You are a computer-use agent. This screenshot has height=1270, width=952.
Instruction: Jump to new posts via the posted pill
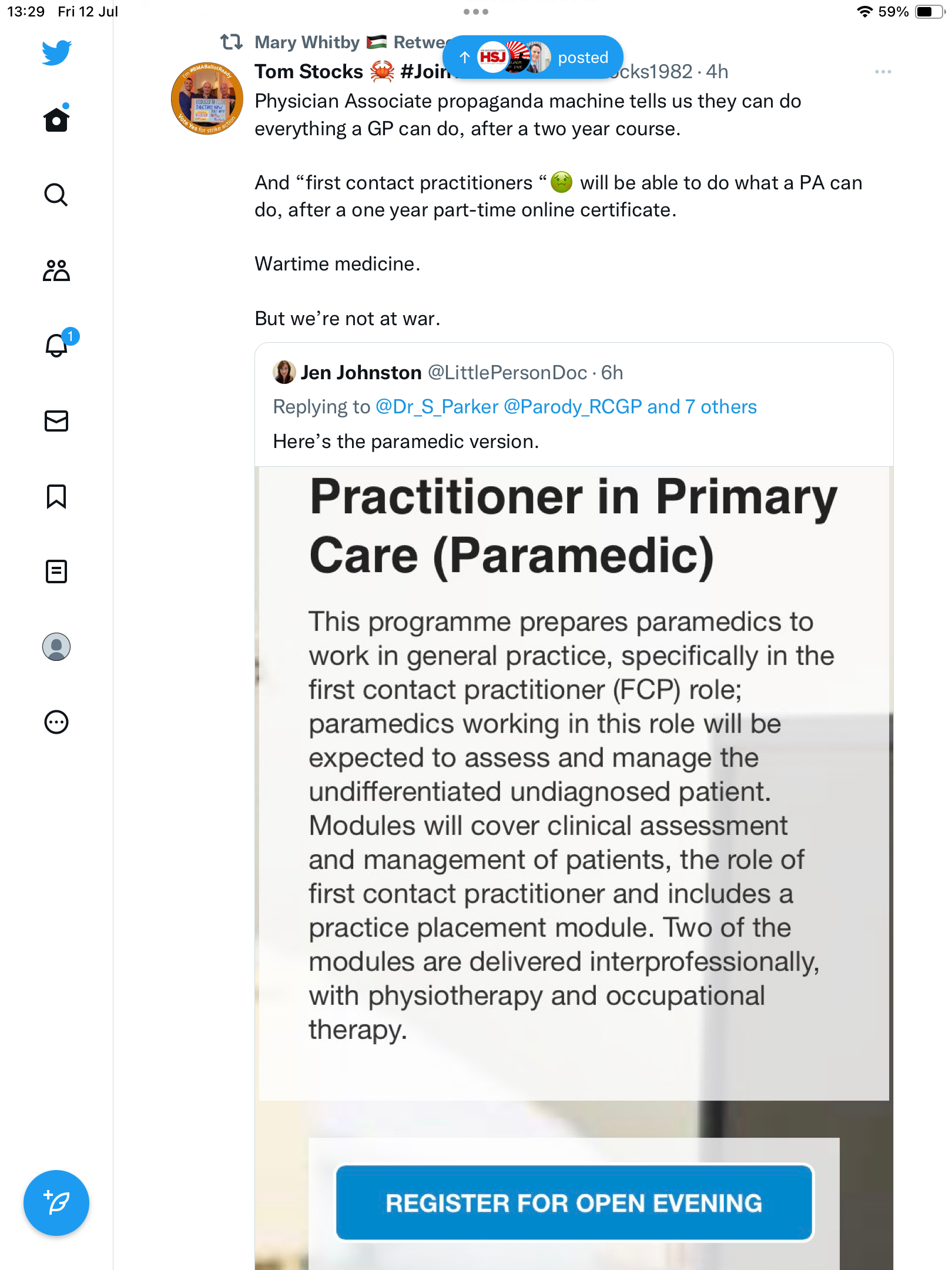click(x=532, y=57)
